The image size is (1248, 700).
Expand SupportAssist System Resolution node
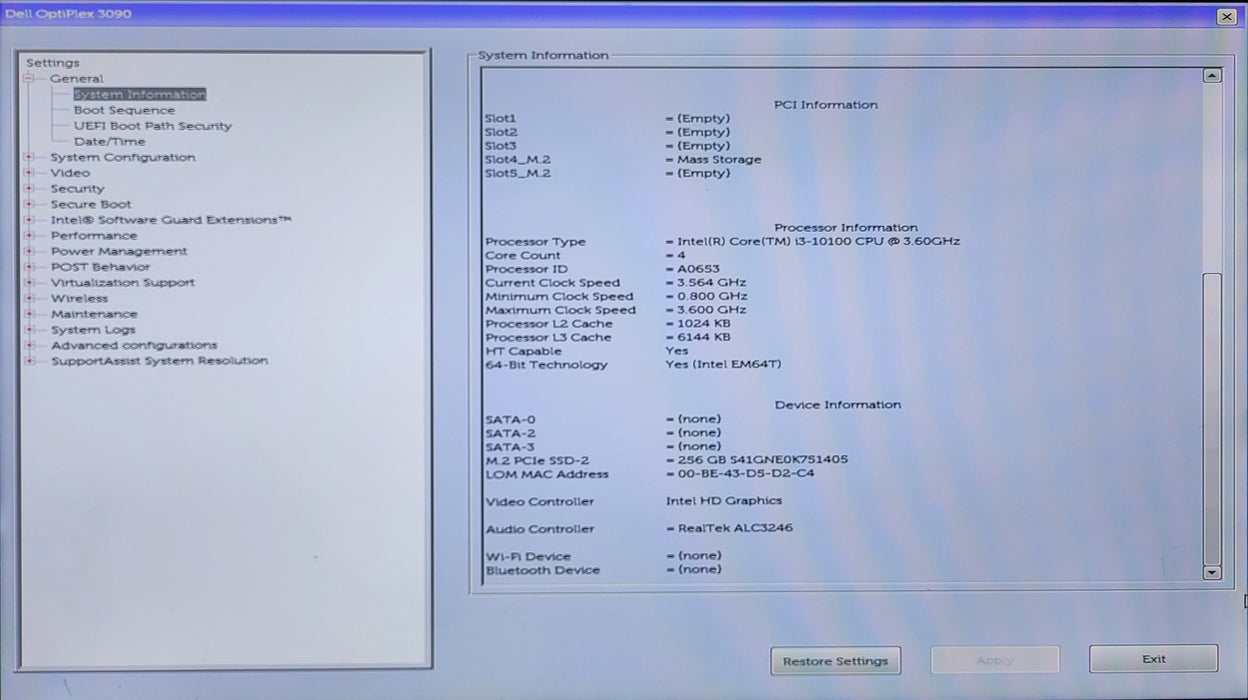(29, 361)
